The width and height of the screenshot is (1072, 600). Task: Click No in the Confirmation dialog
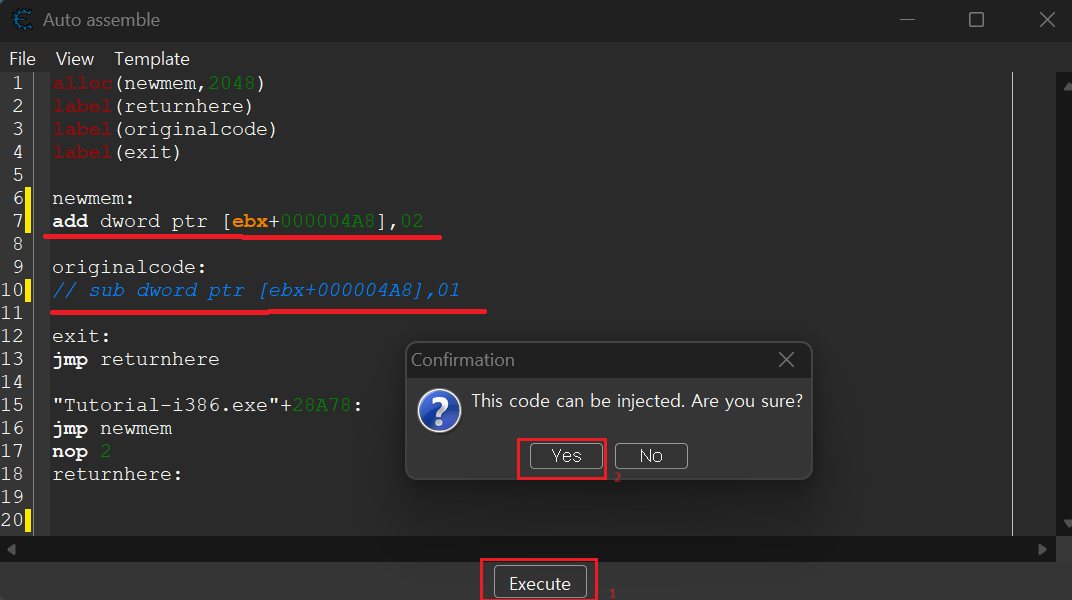tap(651, 456)
